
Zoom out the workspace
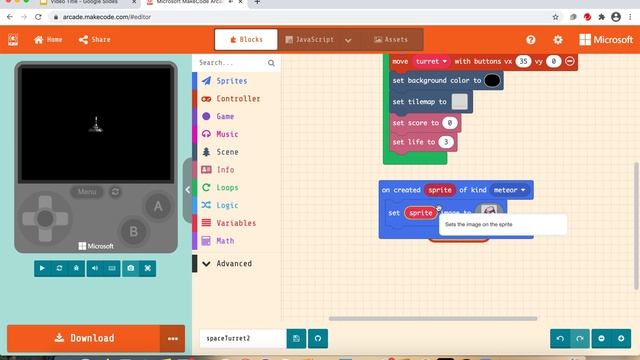point(602,338)
